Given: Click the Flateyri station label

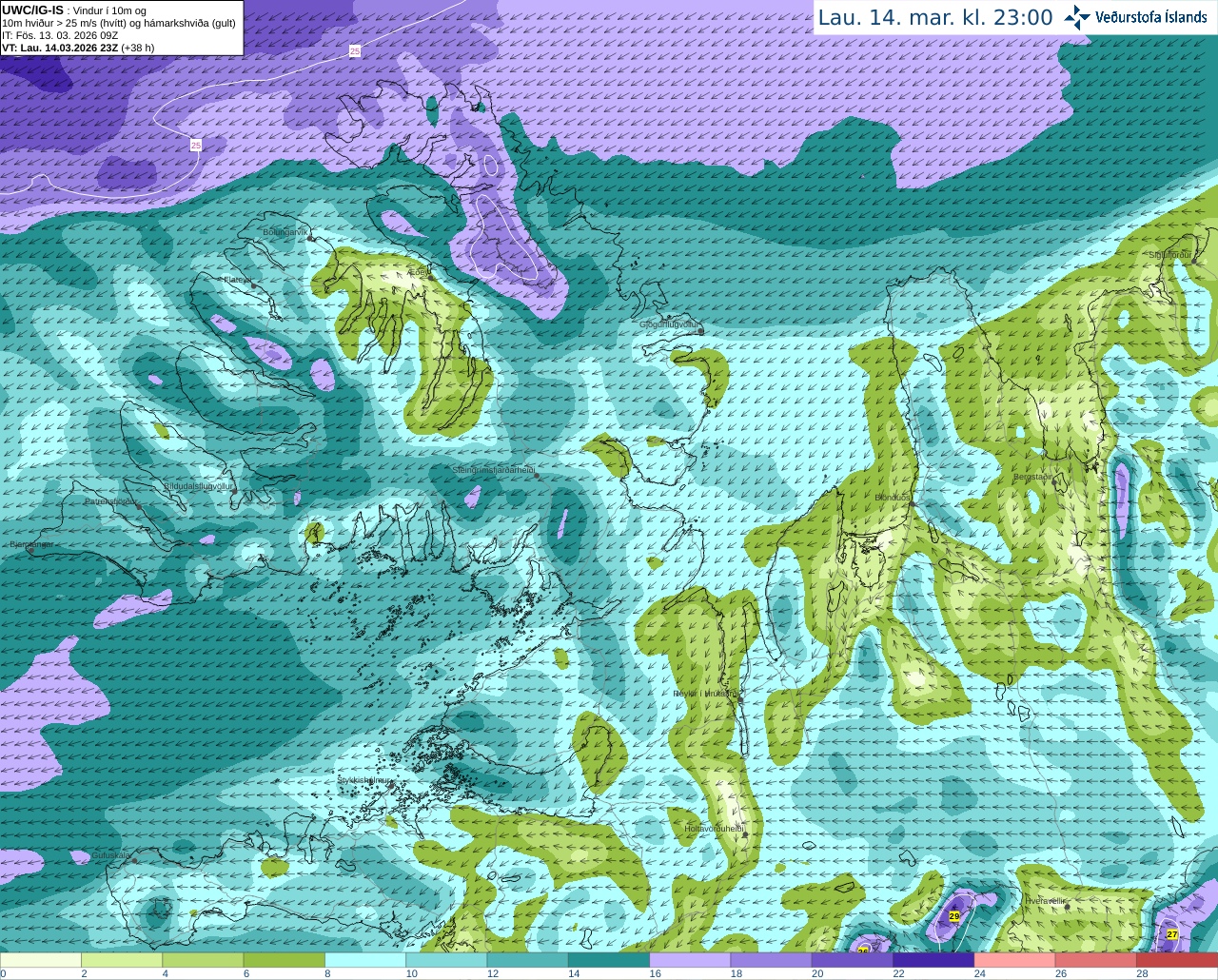Looking at the screenshot, I should (237, 280).
